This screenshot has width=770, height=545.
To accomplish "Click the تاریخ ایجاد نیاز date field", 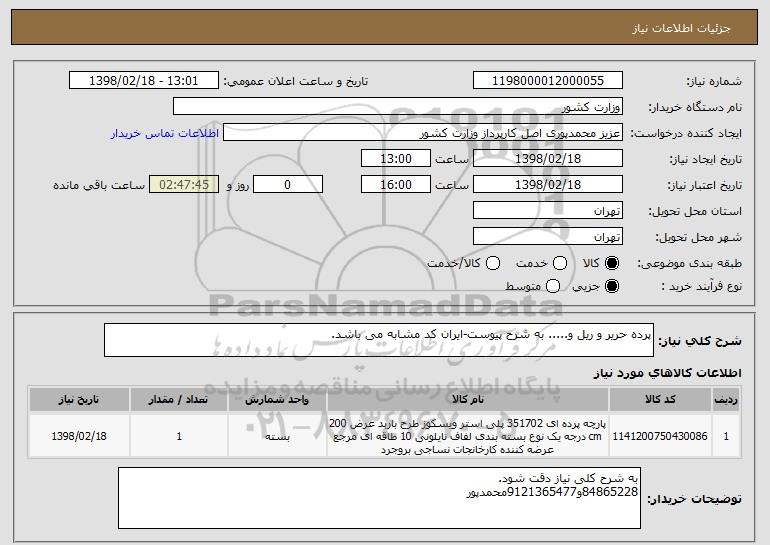I will (x=548, y=159).
